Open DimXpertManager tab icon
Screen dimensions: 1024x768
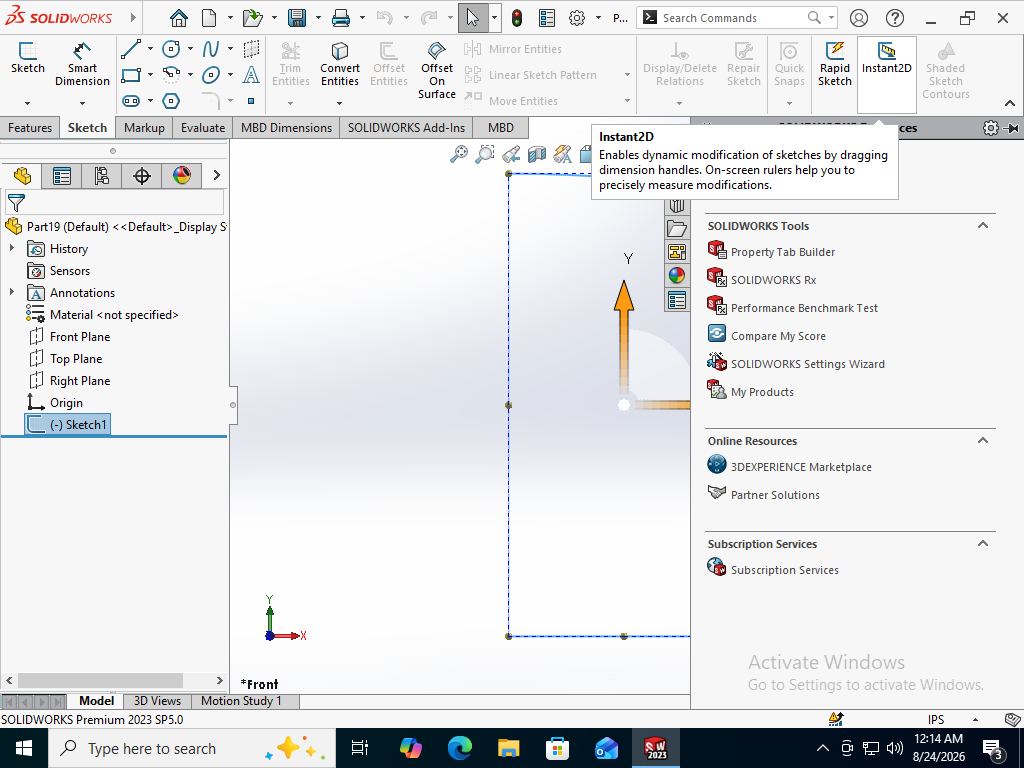tap(142, 176)
